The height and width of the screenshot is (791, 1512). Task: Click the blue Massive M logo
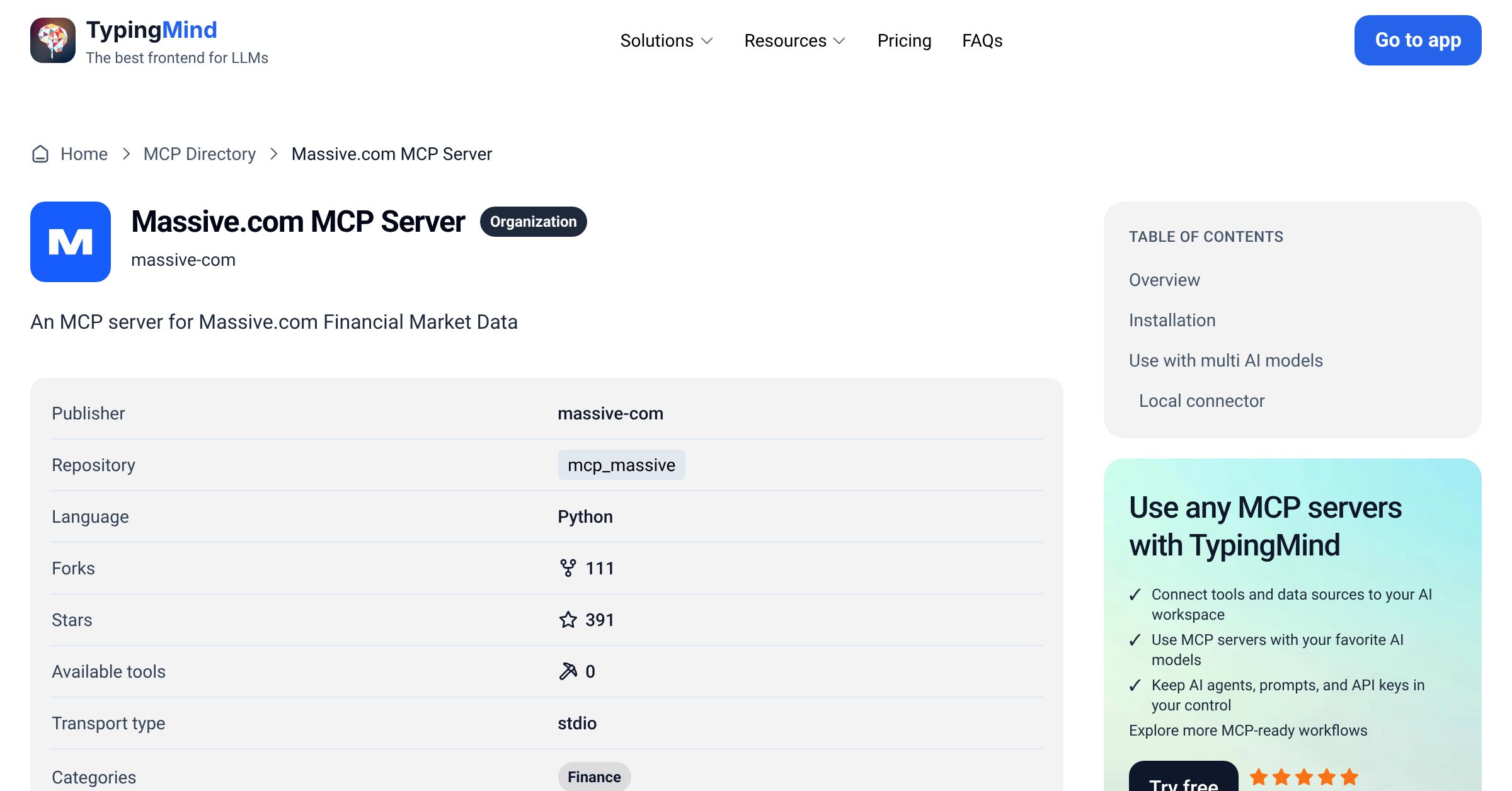click(x=71, y=242)
